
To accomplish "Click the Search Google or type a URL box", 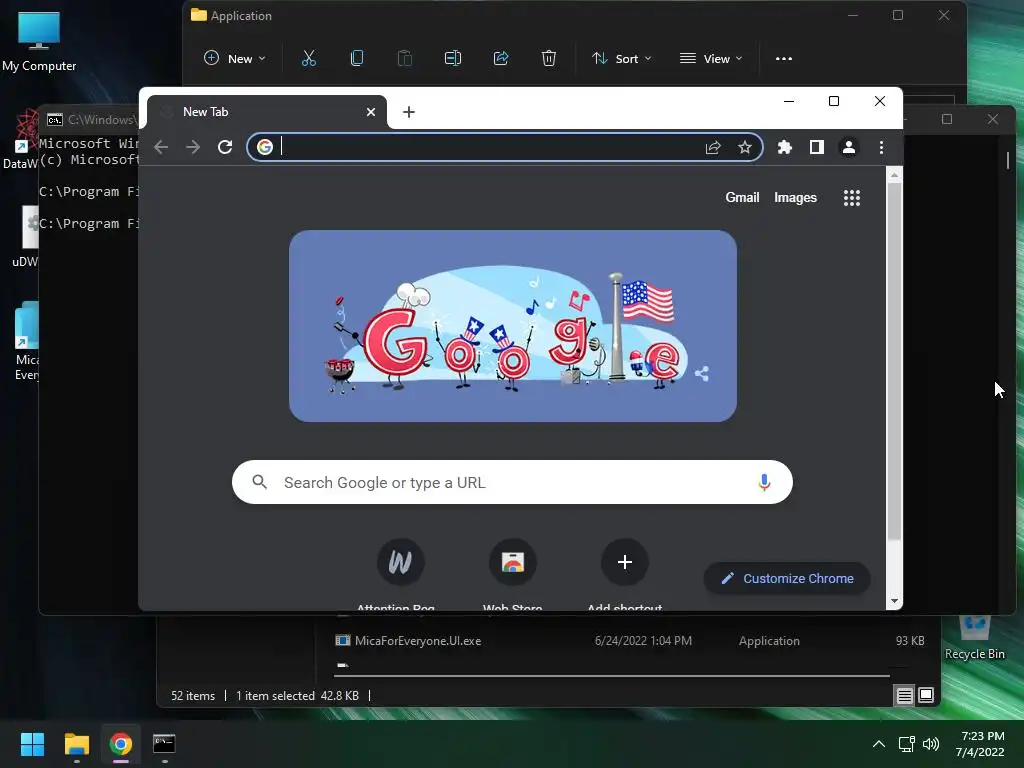I will click(513, 483).
